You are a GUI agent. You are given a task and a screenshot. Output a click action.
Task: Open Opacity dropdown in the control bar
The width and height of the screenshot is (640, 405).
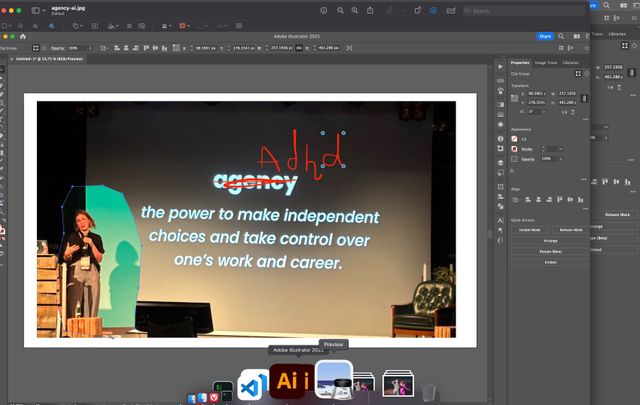90,48
